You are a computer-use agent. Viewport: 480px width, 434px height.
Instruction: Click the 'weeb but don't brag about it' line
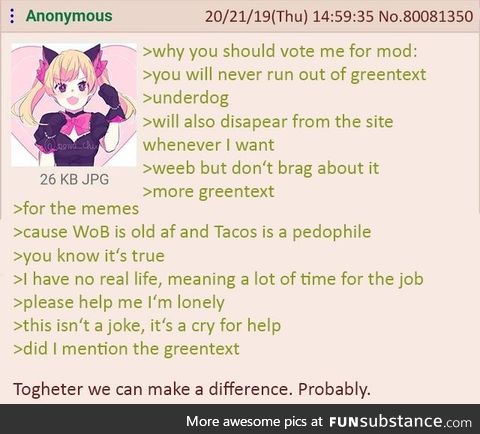click(261, 168)
